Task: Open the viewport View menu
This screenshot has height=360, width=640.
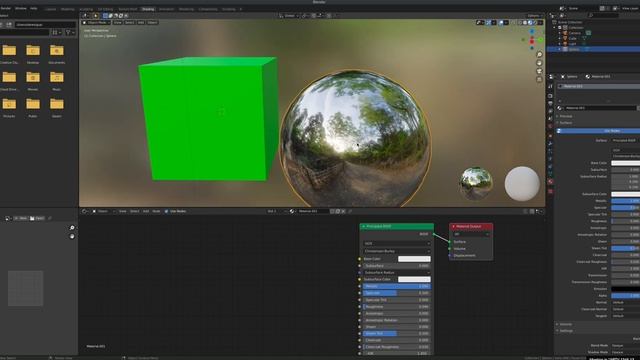Action: click(x=118, y=22)
